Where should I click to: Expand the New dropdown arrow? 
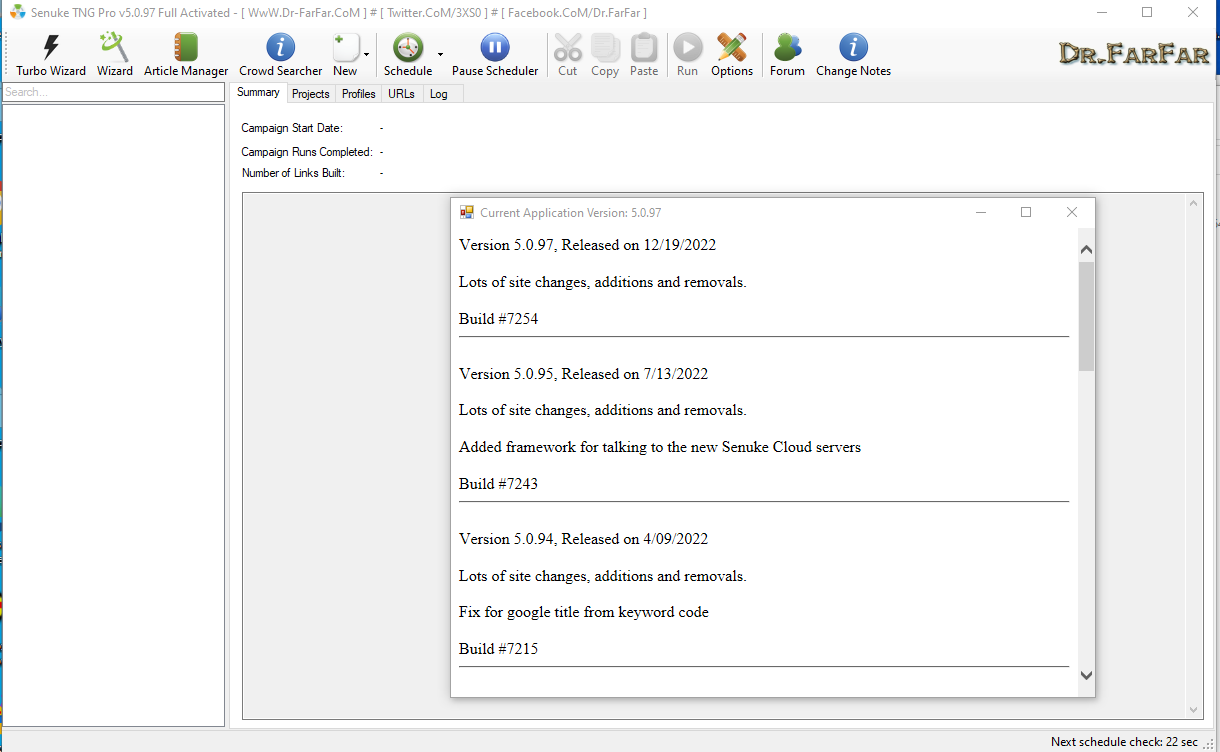[x=367, y=55]
